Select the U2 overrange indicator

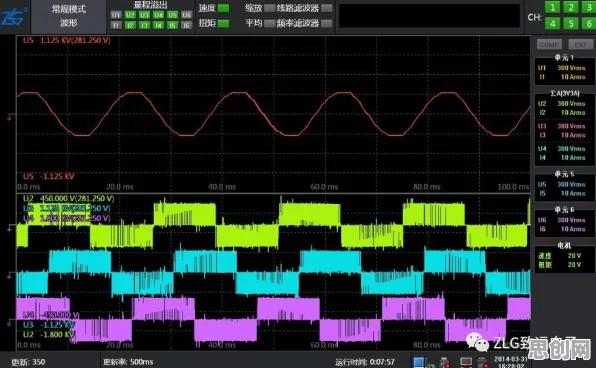[130, 15]
